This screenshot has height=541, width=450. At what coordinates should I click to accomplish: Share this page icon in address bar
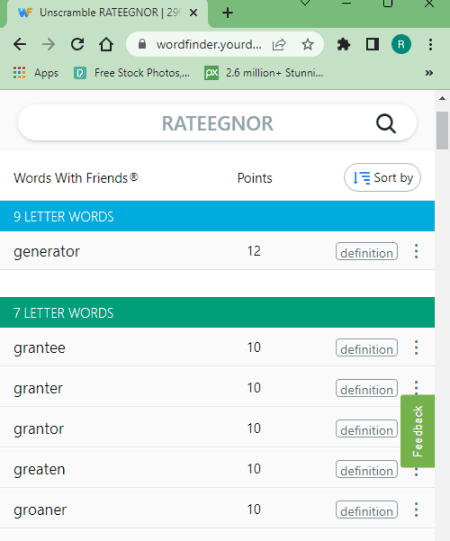(279, 45)
